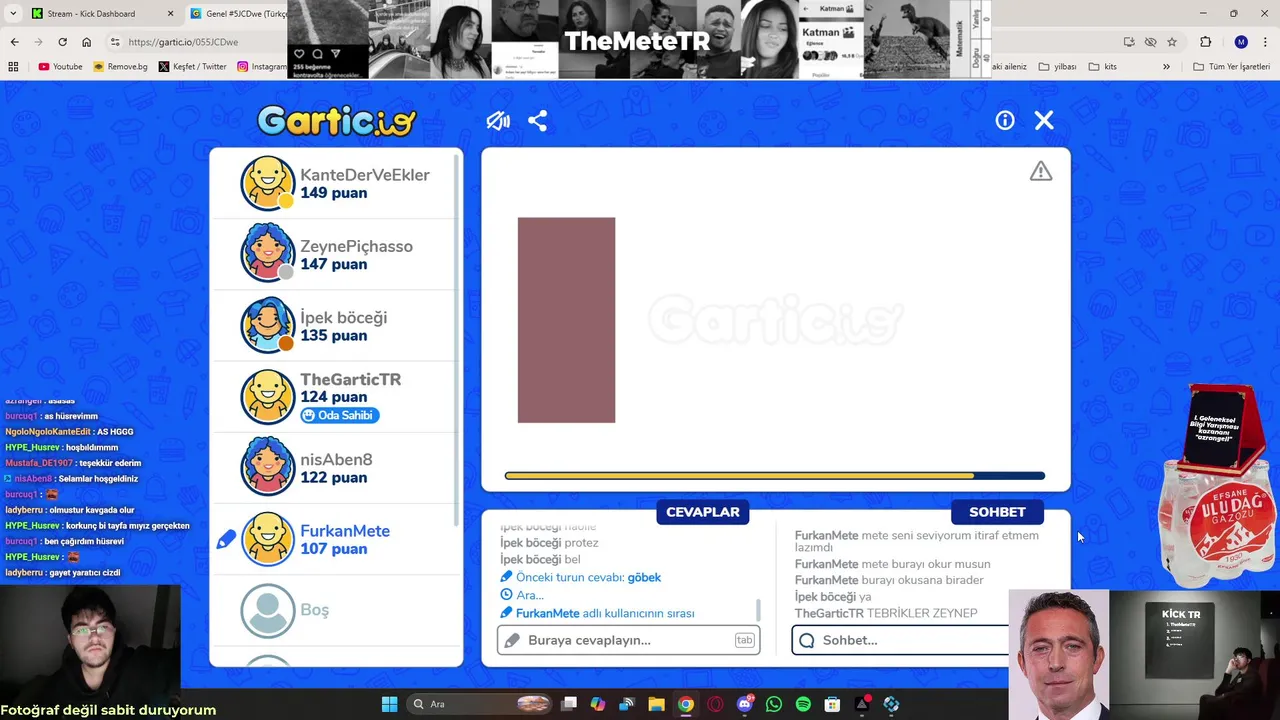Viewport: 1280px width, 720px height.
Task: Click the browser forward arrow
Action: 38,42
